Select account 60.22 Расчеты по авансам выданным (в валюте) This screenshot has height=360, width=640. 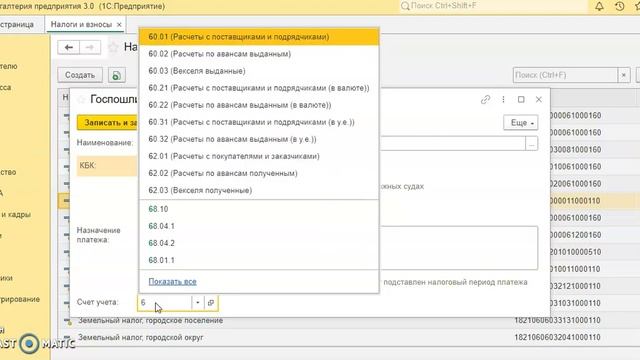point(259,105)
